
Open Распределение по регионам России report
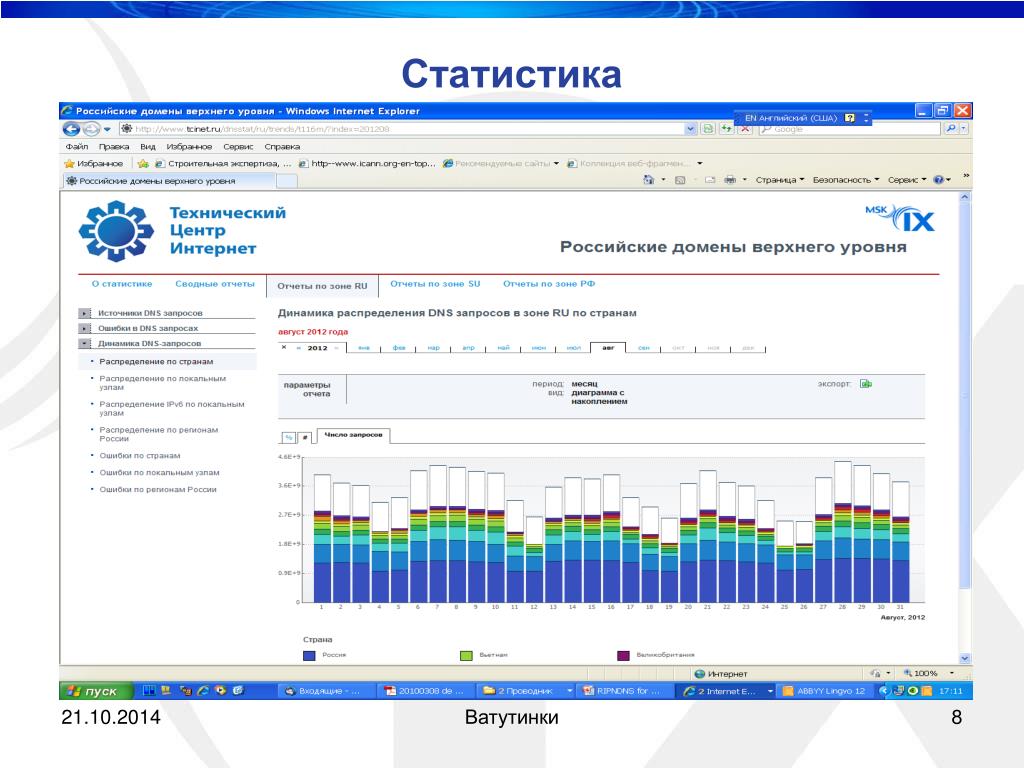tap(159, 434)
